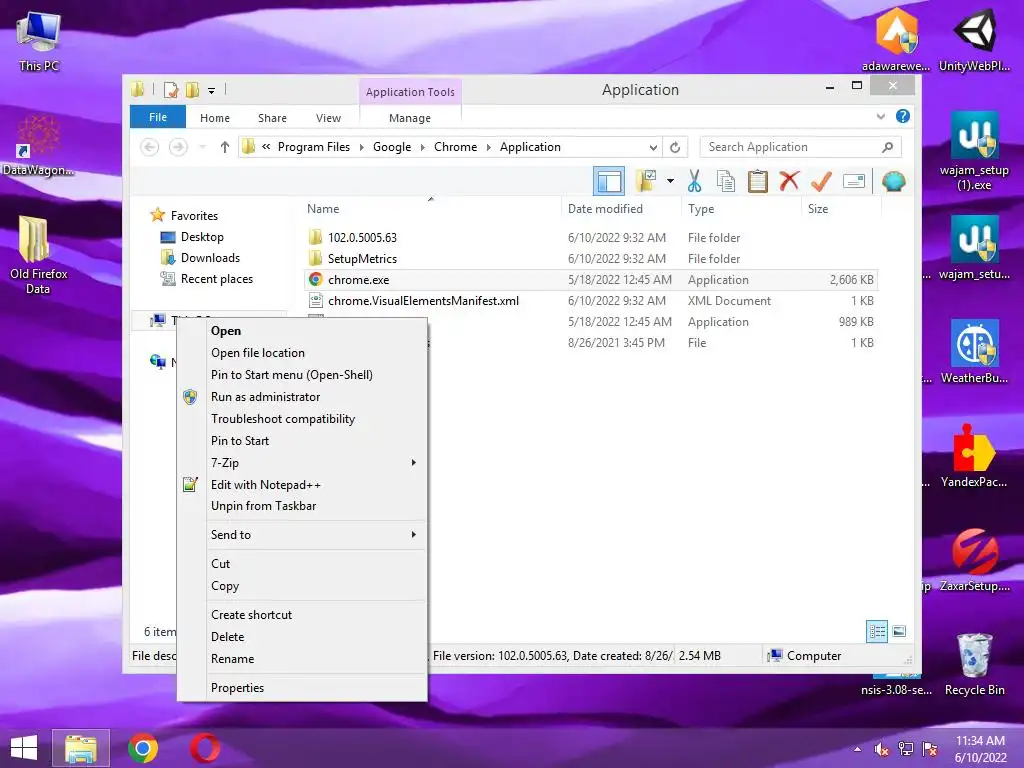Open Classic Explorer settings shell icon
The width and height of the screenshot is (1024, 768).
(893, 181)
